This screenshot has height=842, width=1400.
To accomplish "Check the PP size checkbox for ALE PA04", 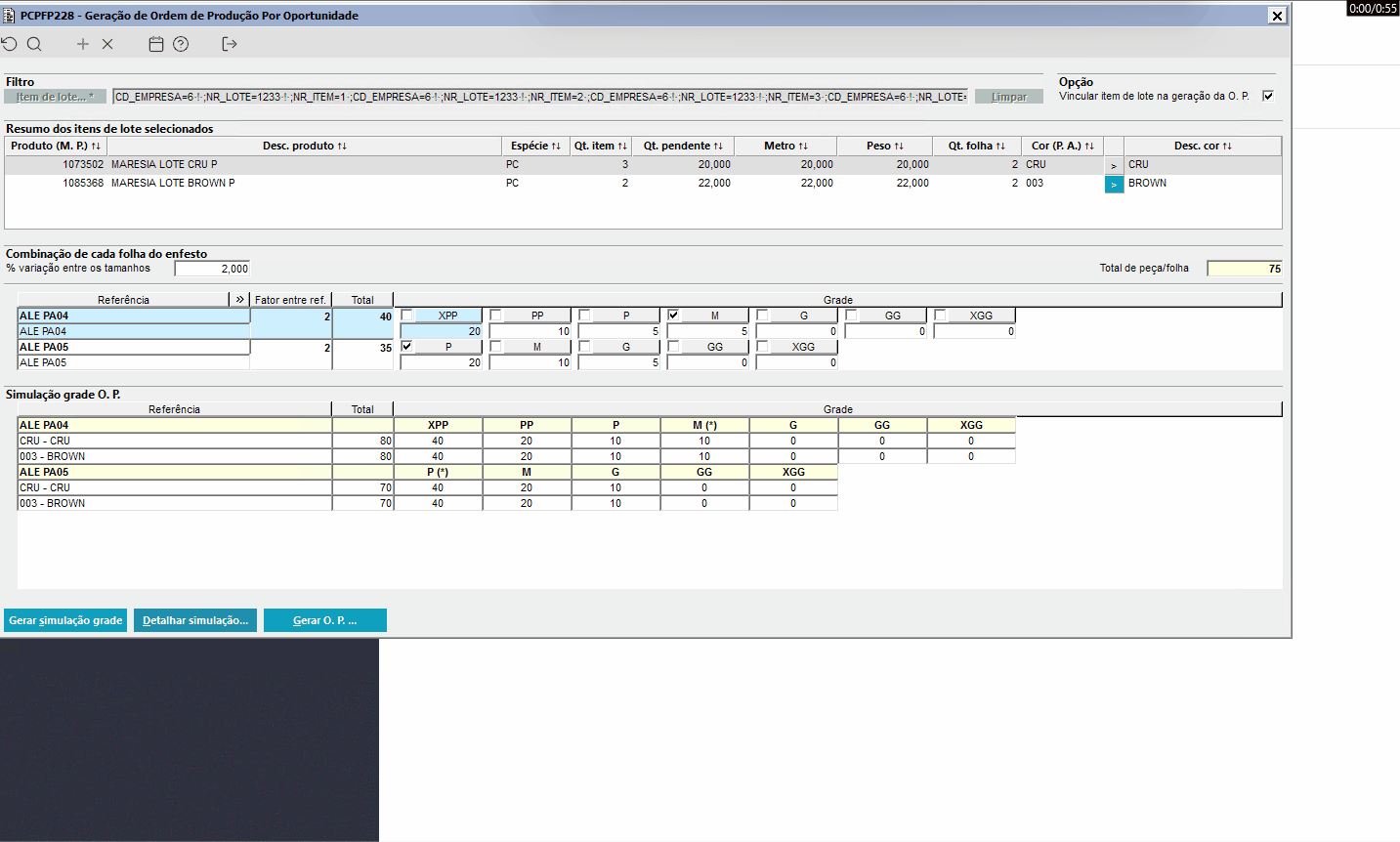I will tap(496, 315).
